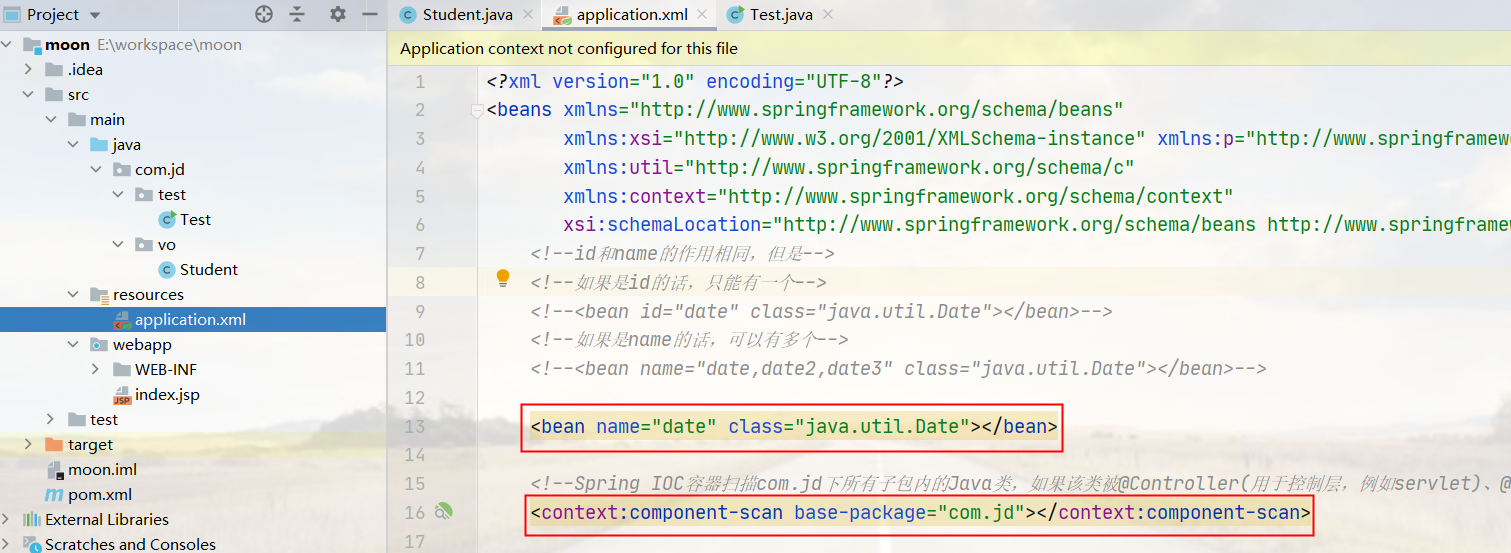Close the Student.java tab

coord(526,15)
